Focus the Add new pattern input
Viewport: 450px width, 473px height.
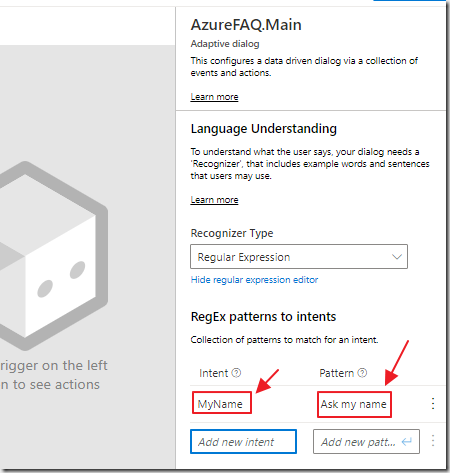click(366, 442)
